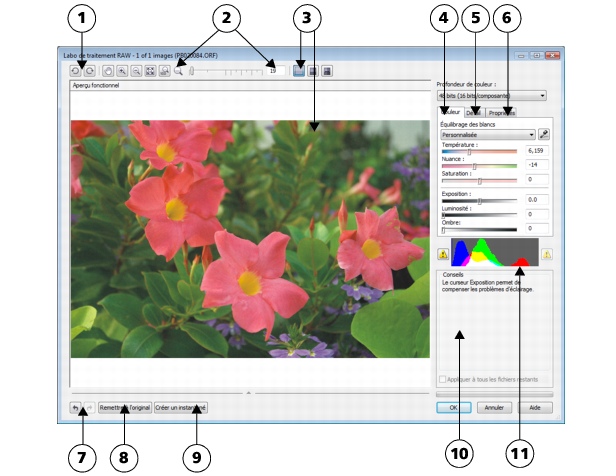Switch to the Détail tab
616x476 pixels.
click(474, 113)
